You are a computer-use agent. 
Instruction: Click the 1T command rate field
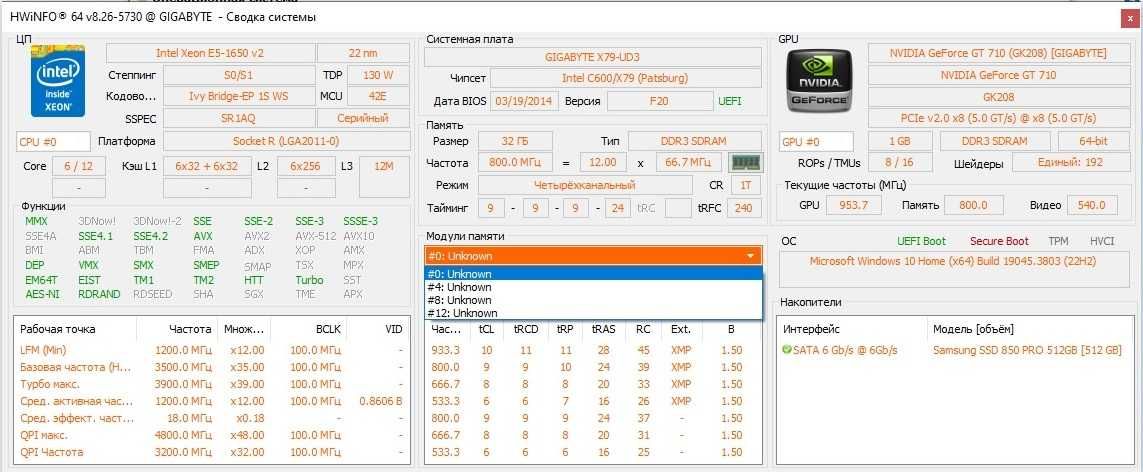click(746, 185)
